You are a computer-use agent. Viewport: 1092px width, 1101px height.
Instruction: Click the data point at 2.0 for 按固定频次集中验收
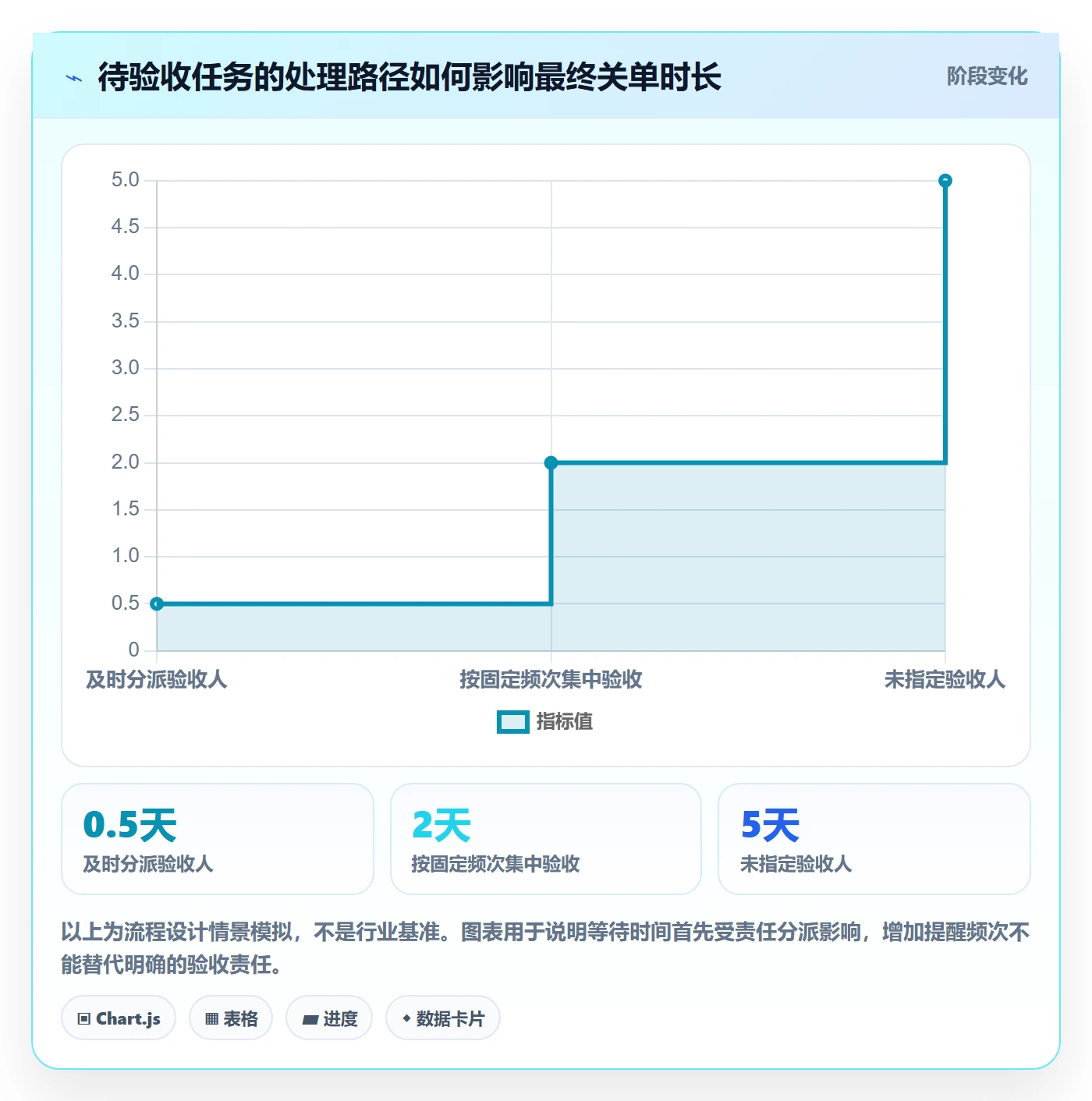(x=551, y=462)
